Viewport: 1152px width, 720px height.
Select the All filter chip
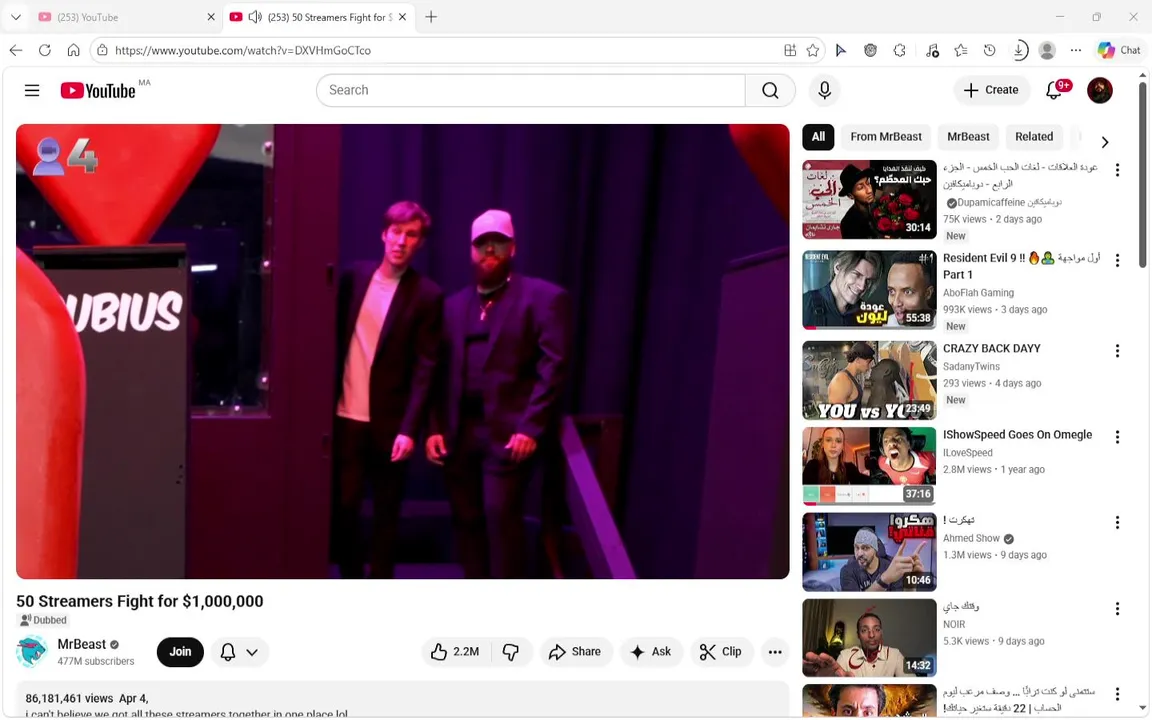pos(818,137)
